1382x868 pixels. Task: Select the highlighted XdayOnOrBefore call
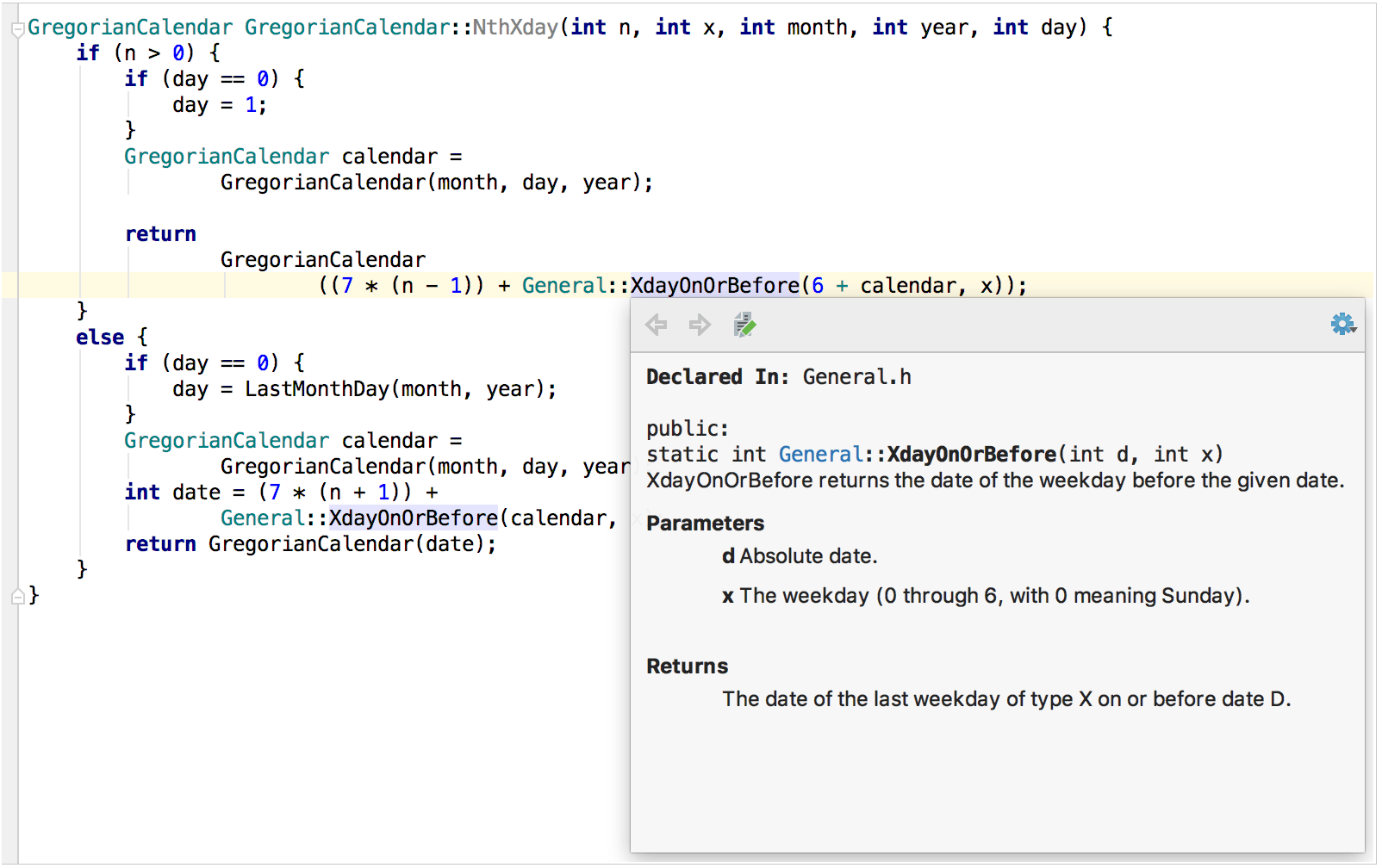click(x=714, y=285)
